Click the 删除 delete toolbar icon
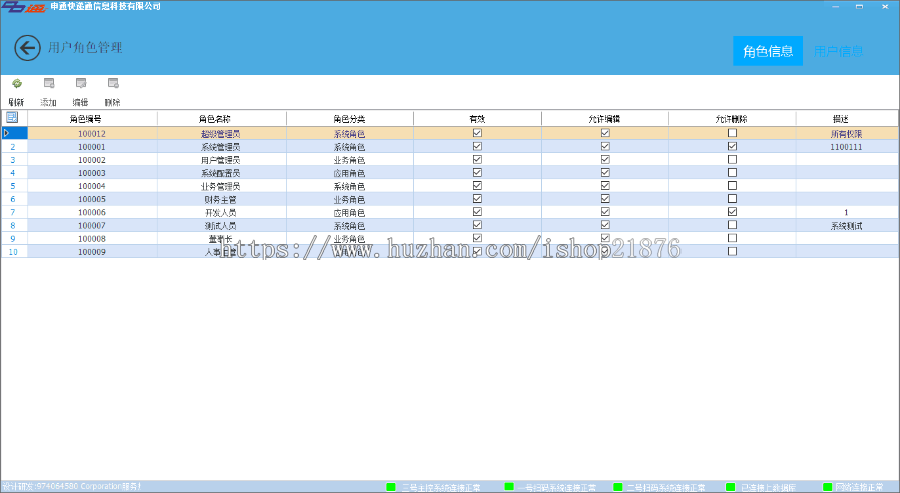 pyautogui.click(x=112, y=84)
